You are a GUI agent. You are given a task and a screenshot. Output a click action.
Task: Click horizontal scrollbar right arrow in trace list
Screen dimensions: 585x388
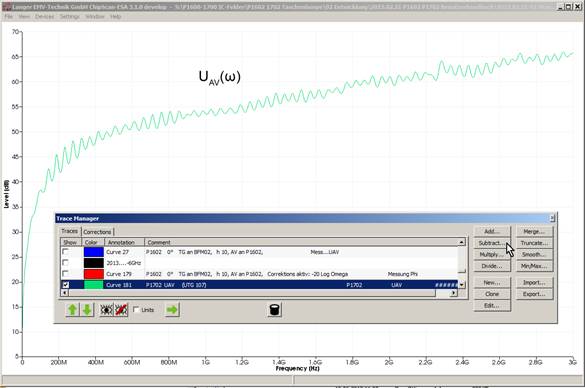point(453,293)
